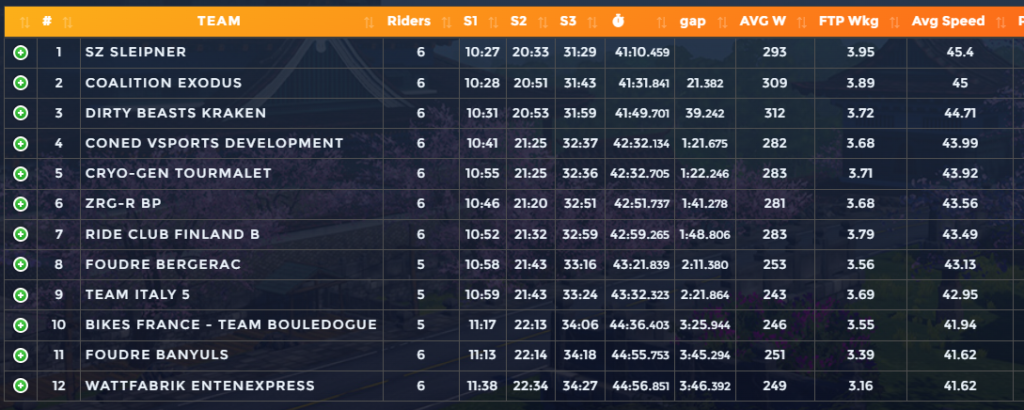Sort by the Riders column header

pos(408,21)
